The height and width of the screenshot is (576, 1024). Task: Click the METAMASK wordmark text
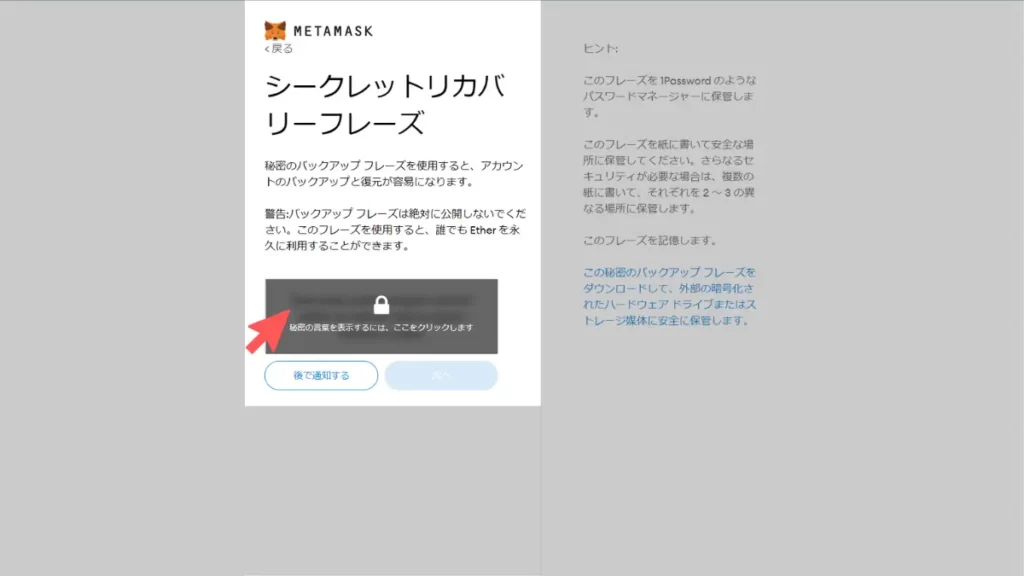click(333, 31)
